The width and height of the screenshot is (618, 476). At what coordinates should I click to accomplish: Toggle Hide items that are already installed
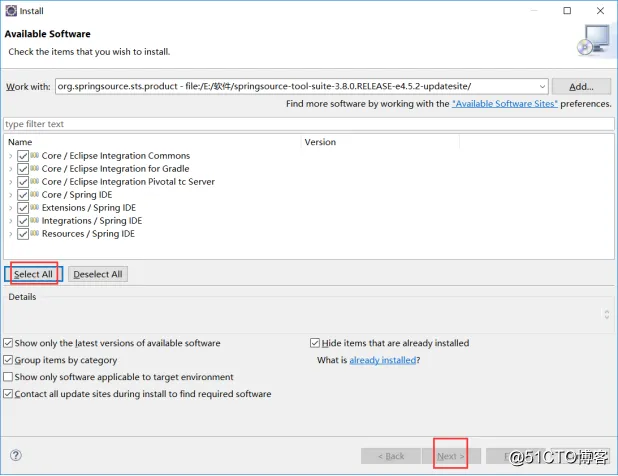(x=315, y=343)
